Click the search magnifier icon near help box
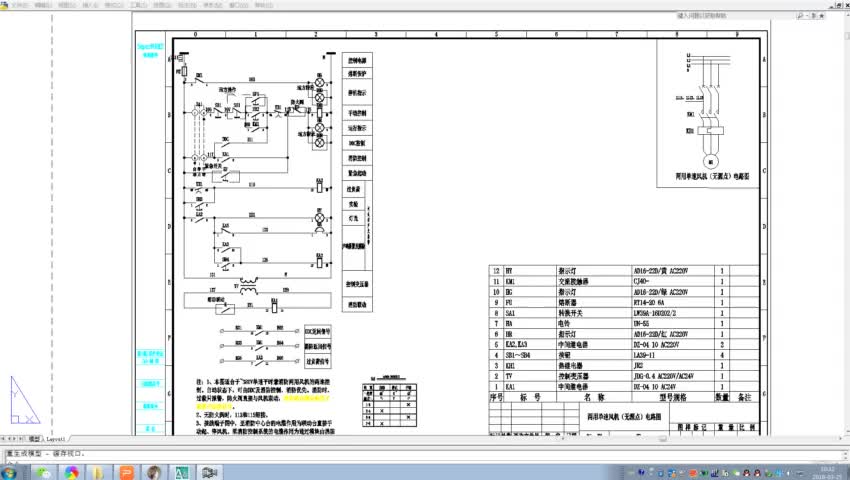 (800, 16)
